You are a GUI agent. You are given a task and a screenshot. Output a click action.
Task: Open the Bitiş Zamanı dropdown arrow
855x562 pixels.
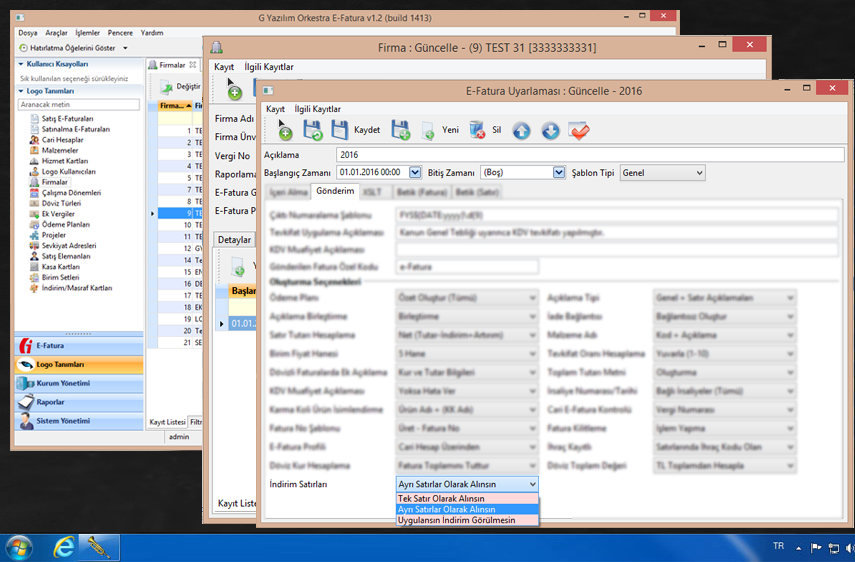[x=559, y=172]
